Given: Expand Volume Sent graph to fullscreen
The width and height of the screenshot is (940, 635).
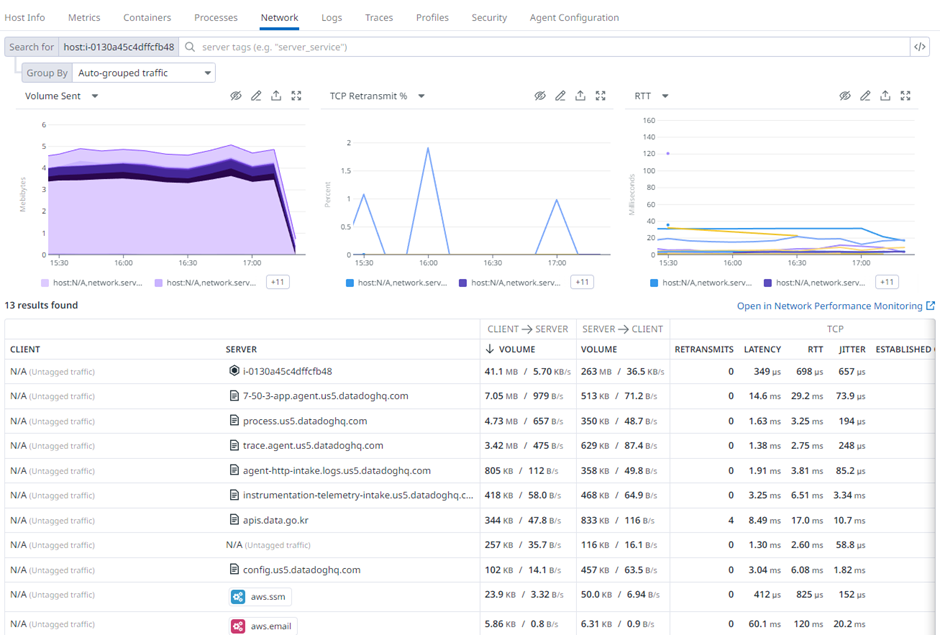Looking at the screenshot, I should (x=296, y=96).
